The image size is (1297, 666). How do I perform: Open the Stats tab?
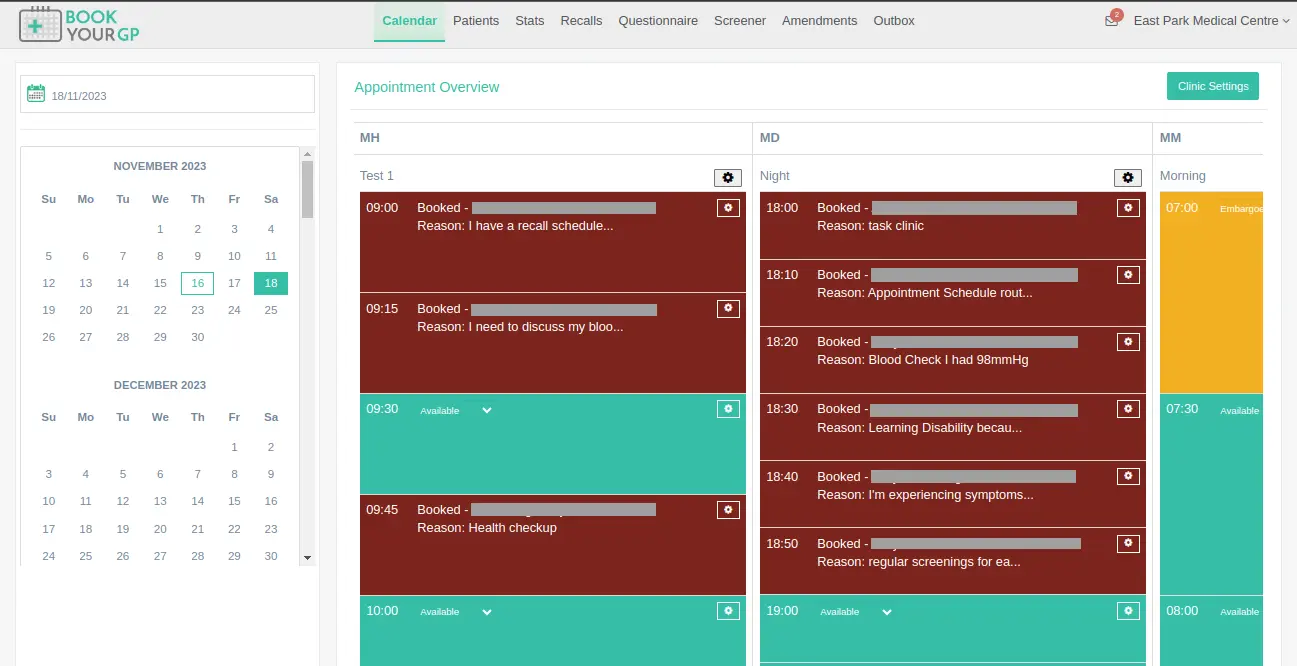click(x=530, y=21)
